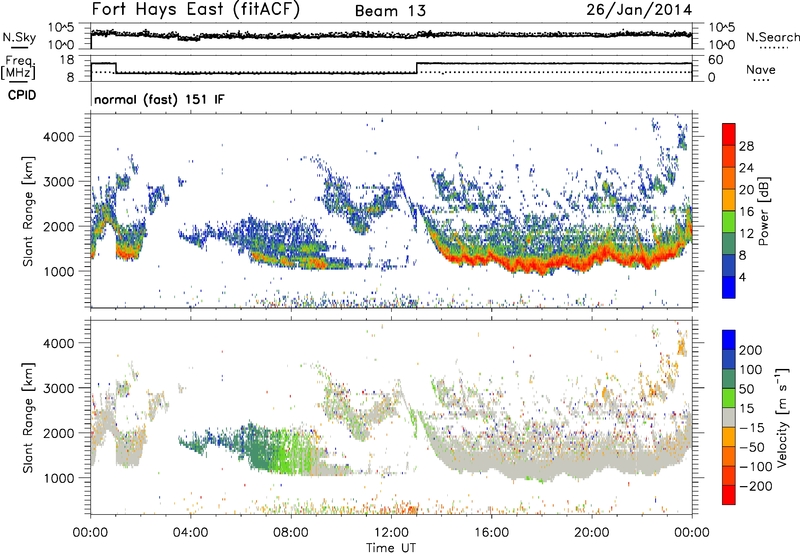800x554 pixels.
Task: Click the '16' tick on power colorbar
Action: 746,211
